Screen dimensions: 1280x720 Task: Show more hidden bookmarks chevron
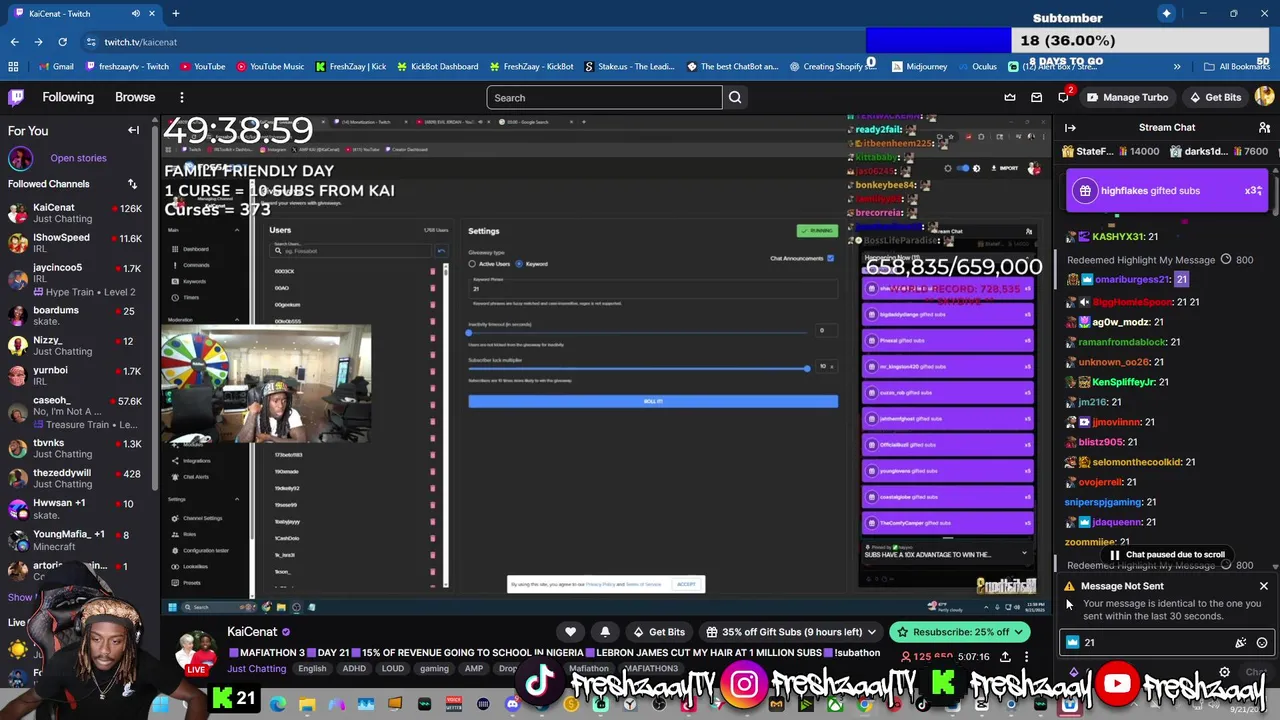click(1177, 66)
